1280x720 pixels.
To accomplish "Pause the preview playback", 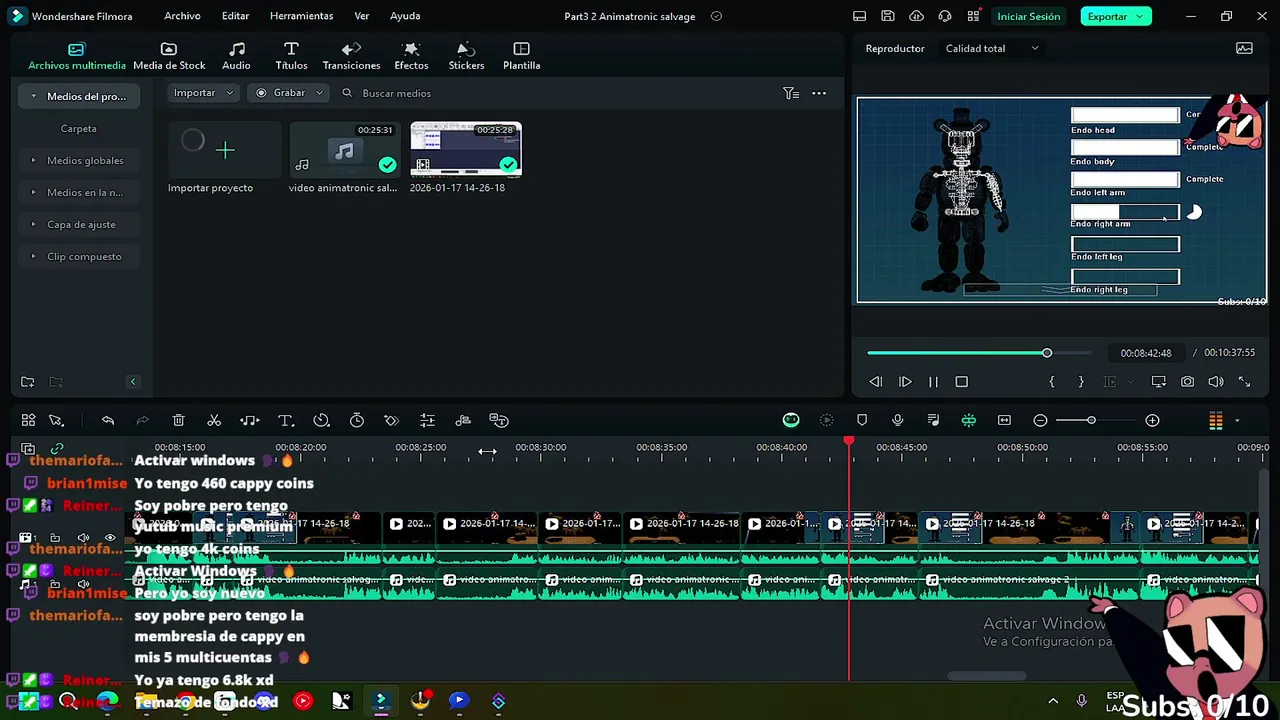I will (933, 382).
